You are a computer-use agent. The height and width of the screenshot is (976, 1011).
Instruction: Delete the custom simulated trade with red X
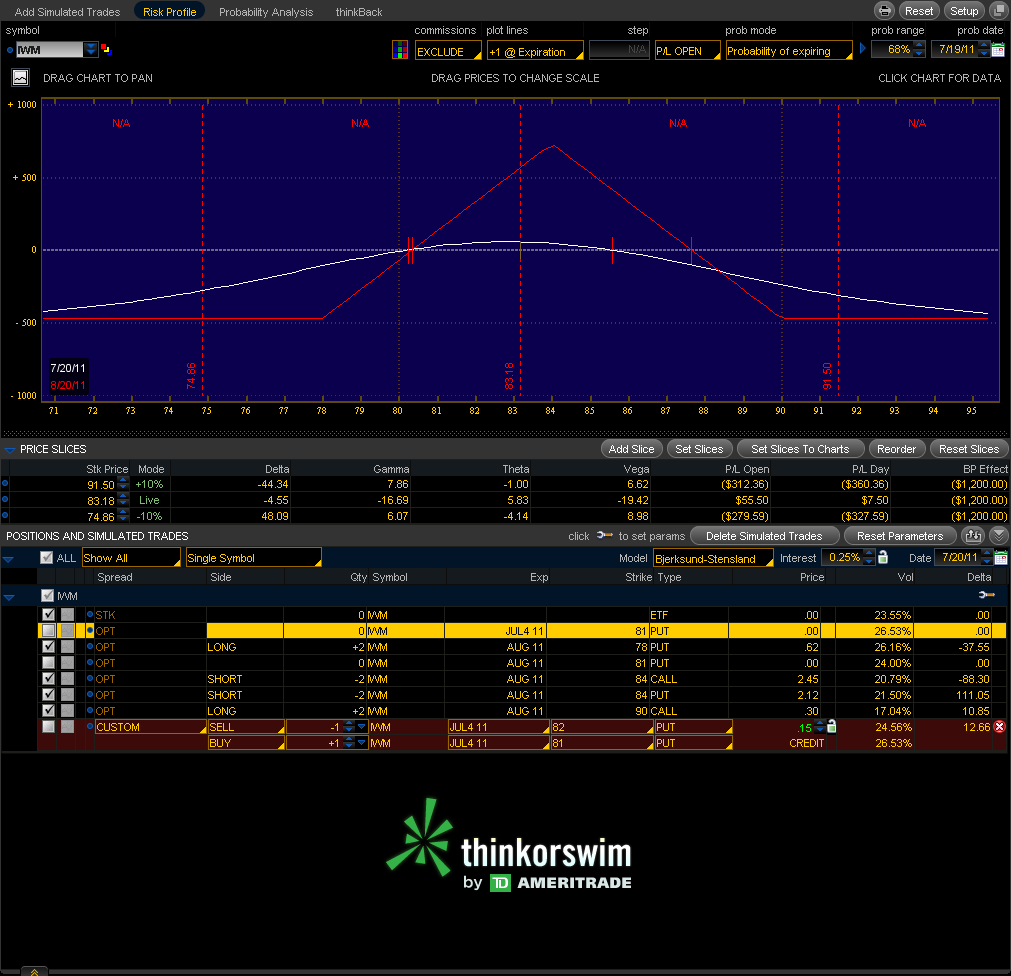[999, 727]
